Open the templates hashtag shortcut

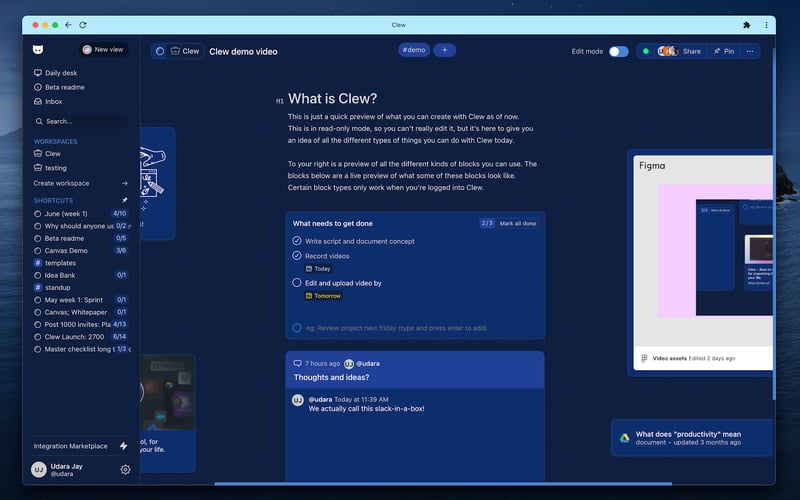click(55, 263)
